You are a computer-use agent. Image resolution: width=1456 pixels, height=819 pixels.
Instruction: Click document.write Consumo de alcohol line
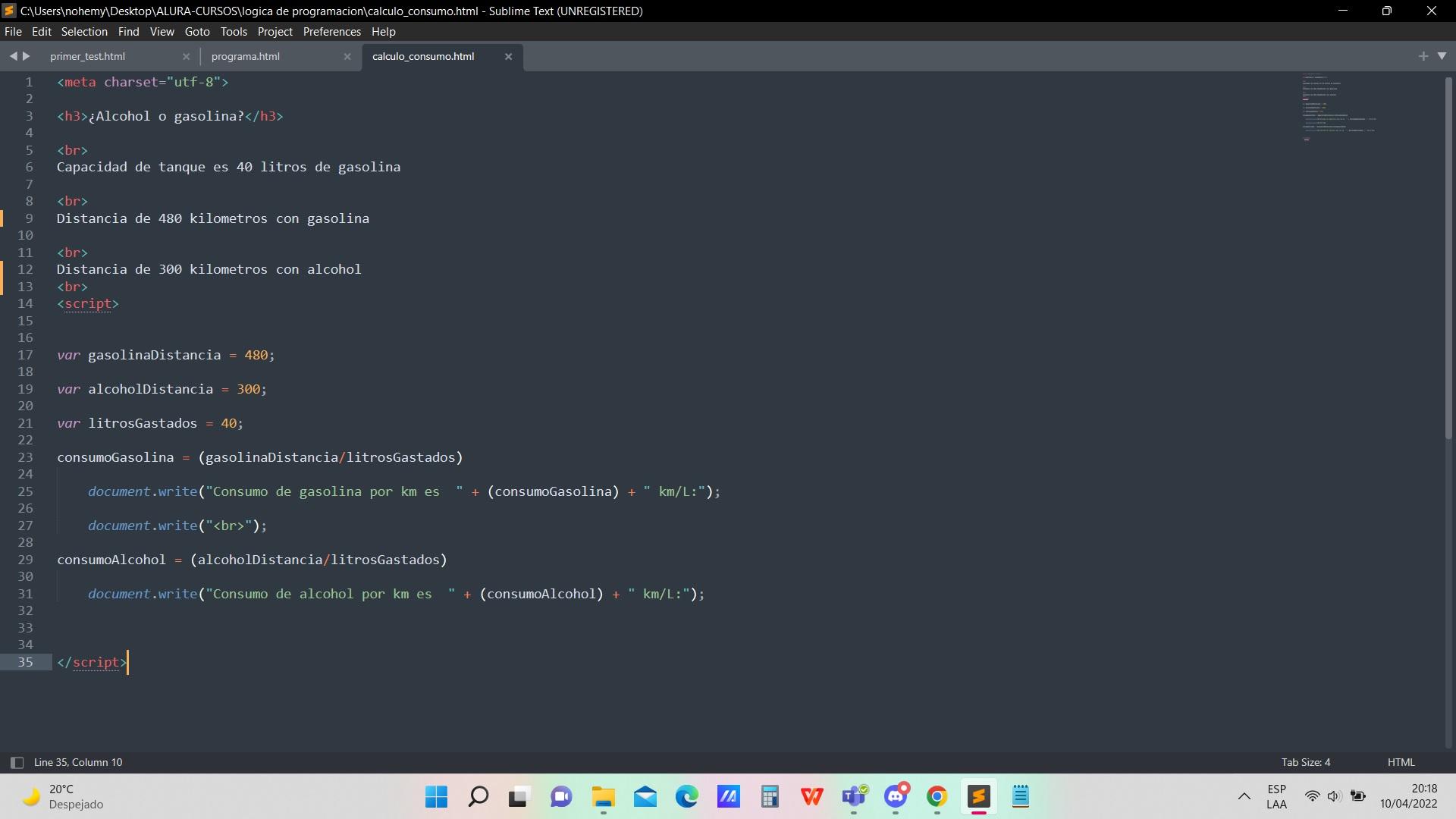(x=396, y=594)
